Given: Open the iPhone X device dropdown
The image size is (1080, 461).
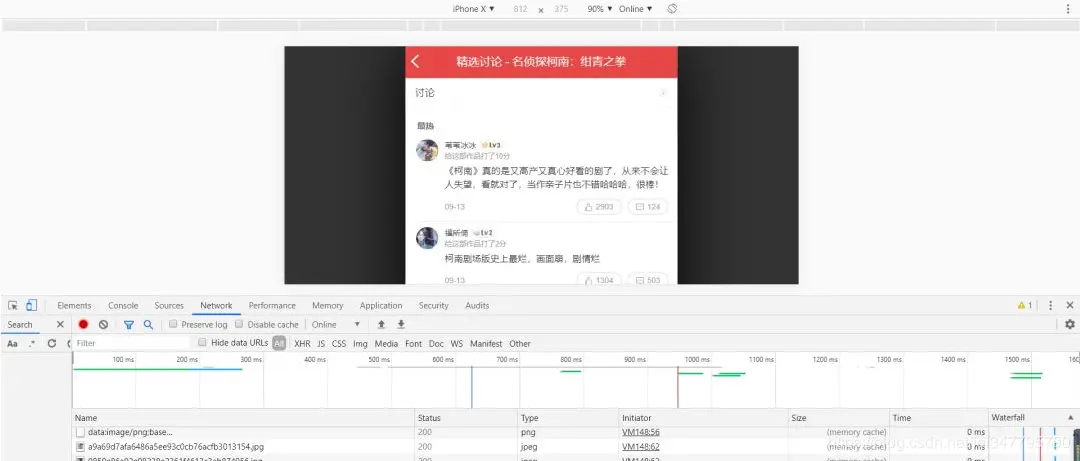Looking at the screenshot, I should (473, 9).
